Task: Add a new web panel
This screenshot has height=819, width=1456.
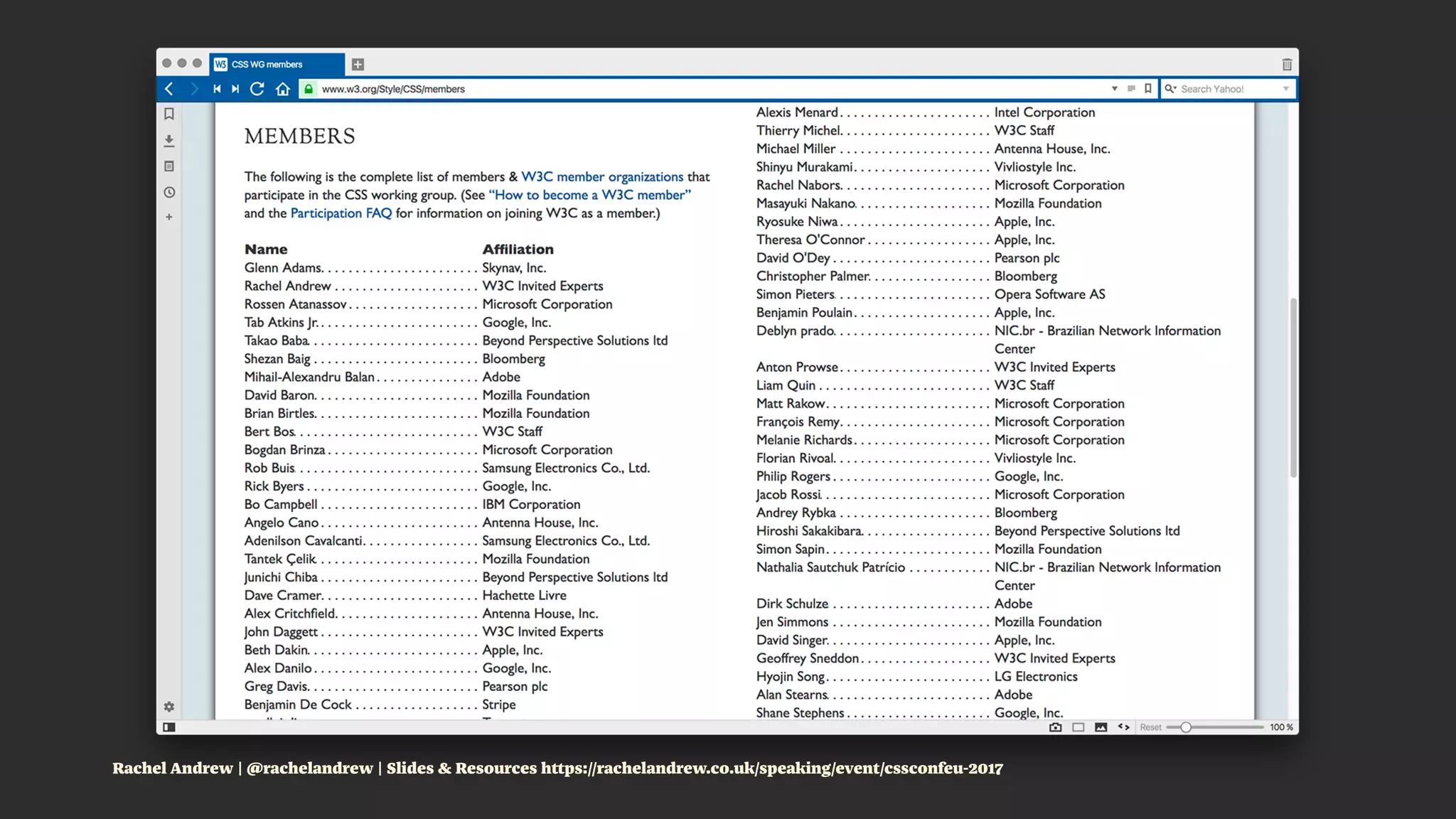Action: click(169, 217)
